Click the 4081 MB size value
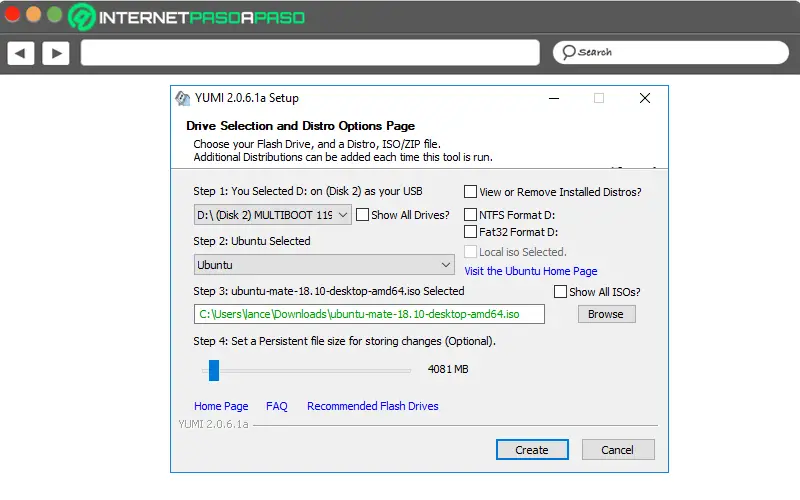Viewport: 800px width, 500px height. 448,369
